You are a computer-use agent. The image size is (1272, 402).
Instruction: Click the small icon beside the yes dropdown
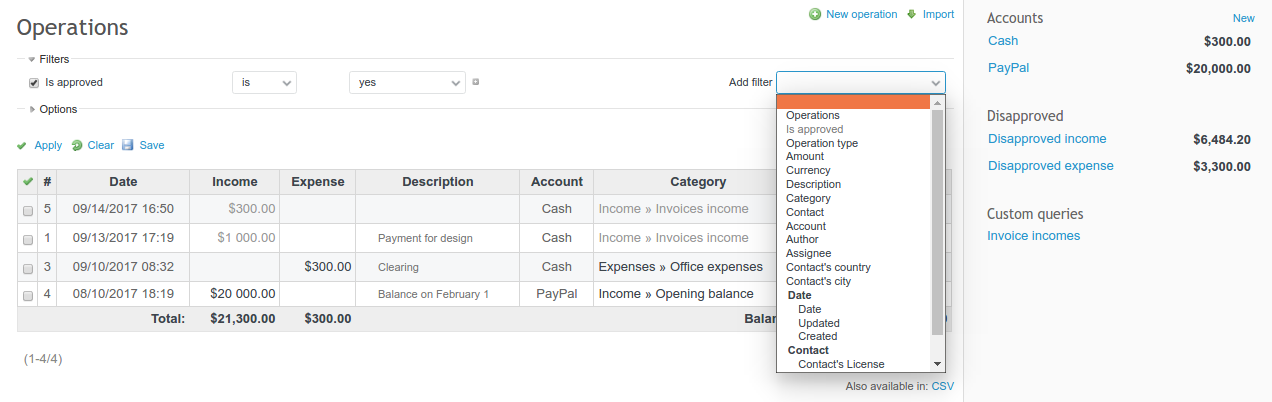coord(476,82)
